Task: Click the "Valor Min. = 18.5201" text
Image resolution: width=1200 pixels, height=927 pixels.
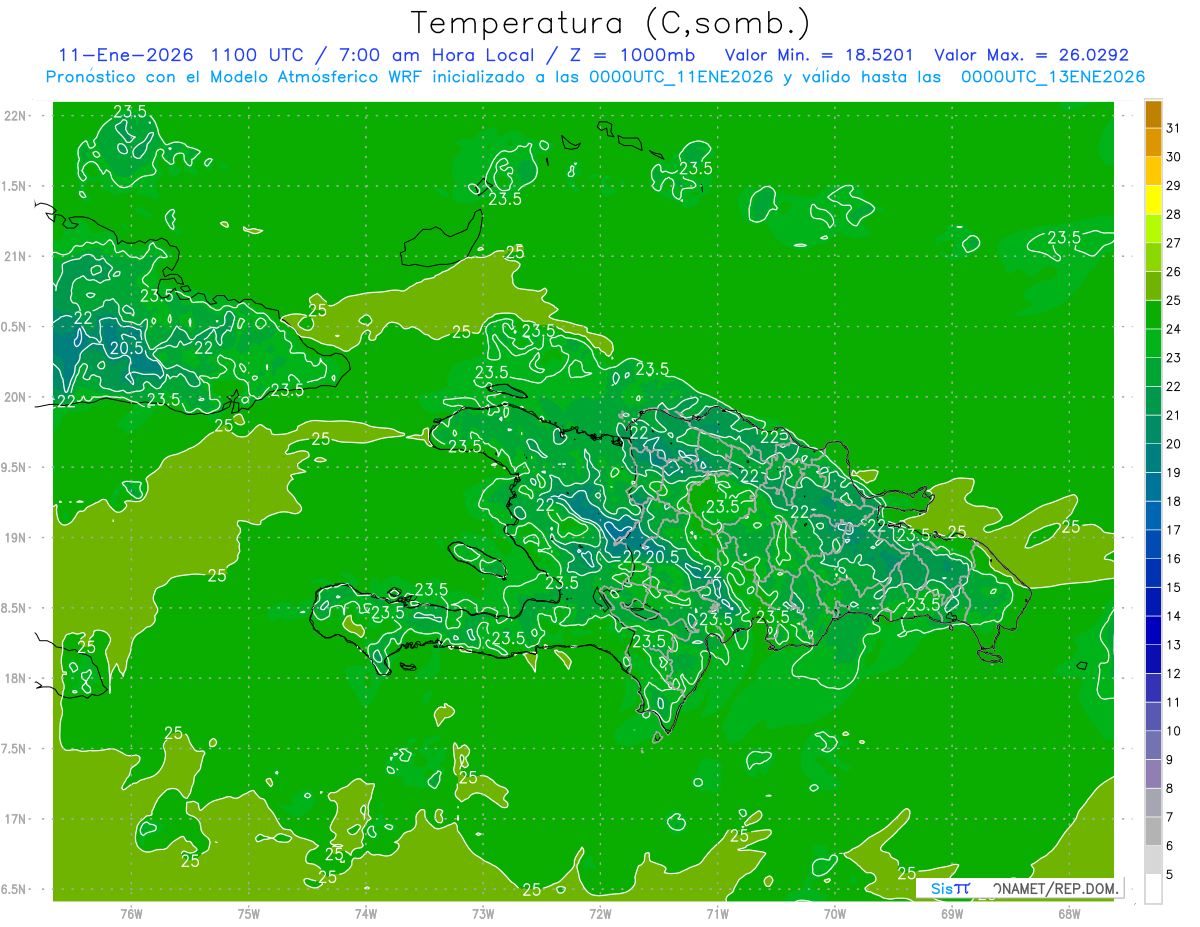Action: pos(818,56)
